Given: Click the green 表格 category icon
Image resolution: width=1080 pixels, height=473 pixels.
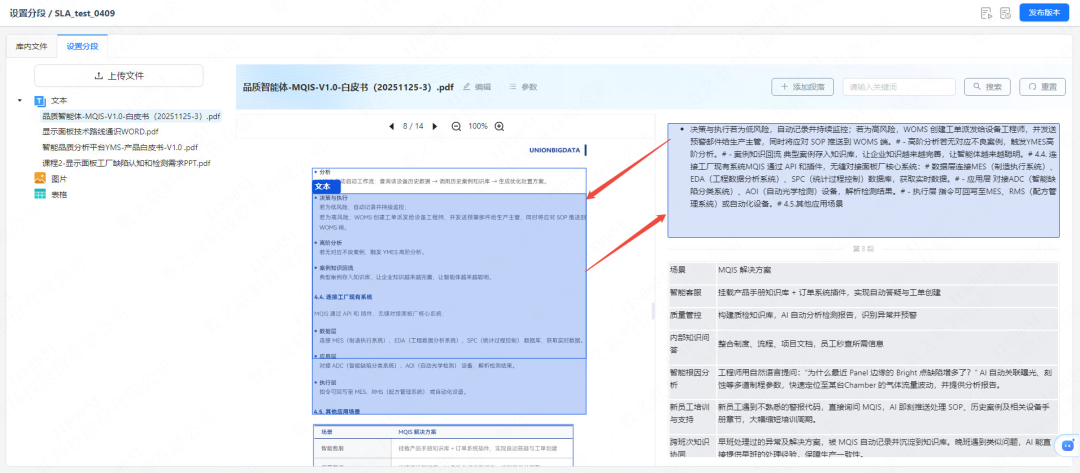Looking at the screenshot, I should click(x=40, y=194).
